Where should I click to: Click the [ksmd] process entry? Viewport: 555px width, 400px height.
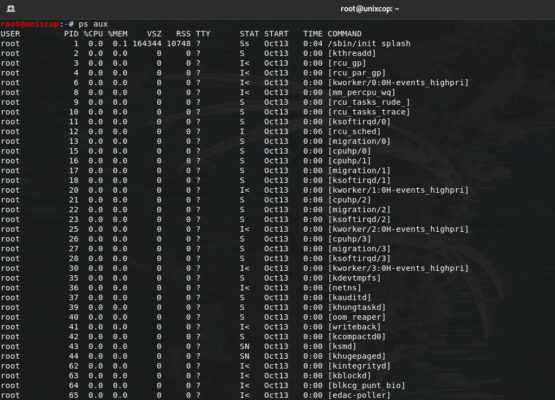[x=342, y=347]
